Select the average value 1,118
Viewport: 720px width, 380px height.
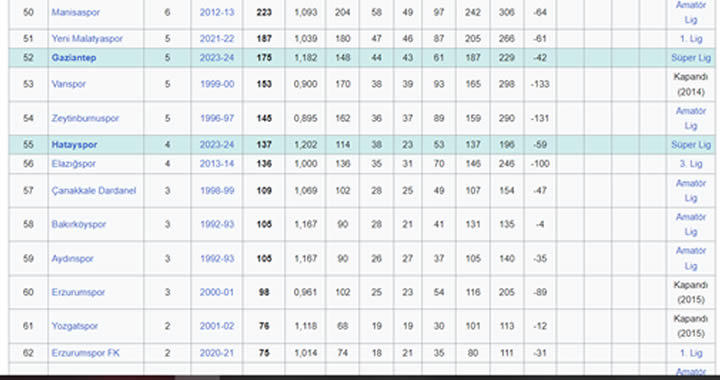[x=305, y=326]
